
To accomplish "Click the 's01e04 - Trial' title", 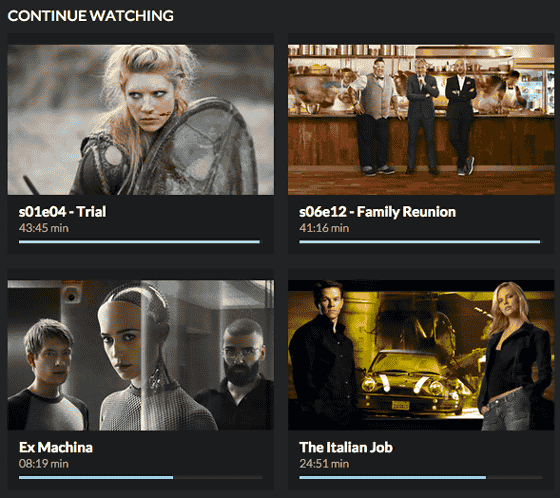I will (x=62, y=211).
